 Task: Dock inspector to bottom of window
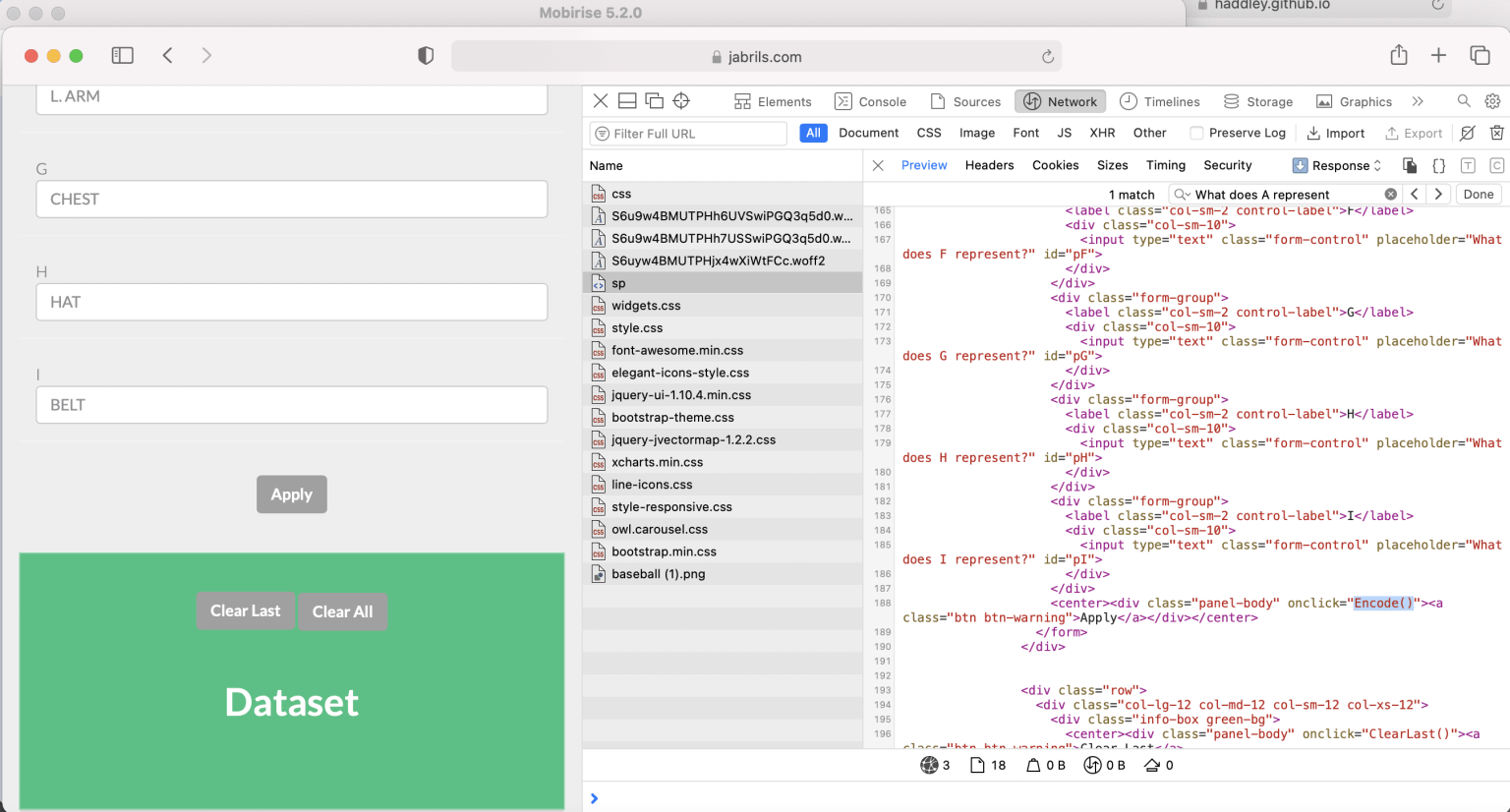pos(627,101)
